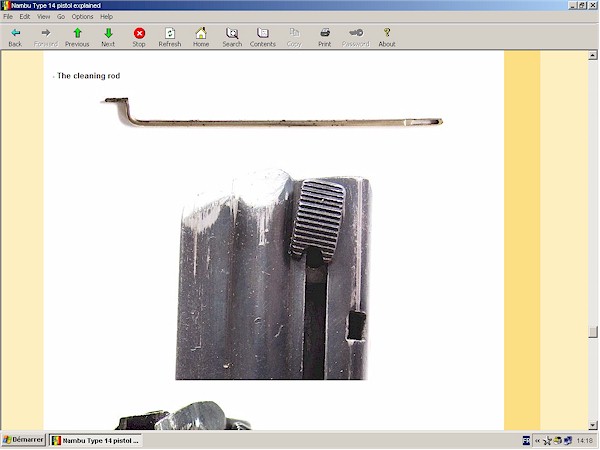
Task: Click the grayed Forward arrow icon
Action: [x=46, y=33]
